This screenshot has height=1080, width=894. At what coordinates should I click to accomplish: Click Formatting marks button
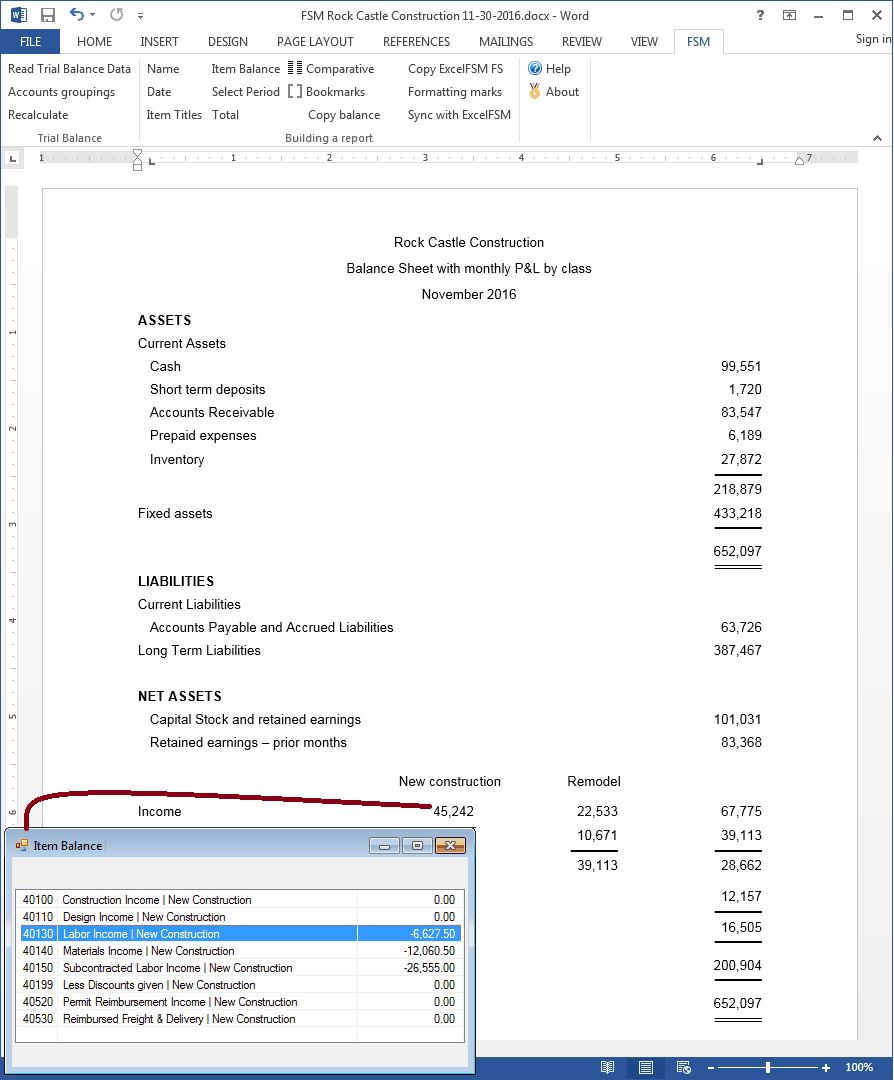point(455,92)
